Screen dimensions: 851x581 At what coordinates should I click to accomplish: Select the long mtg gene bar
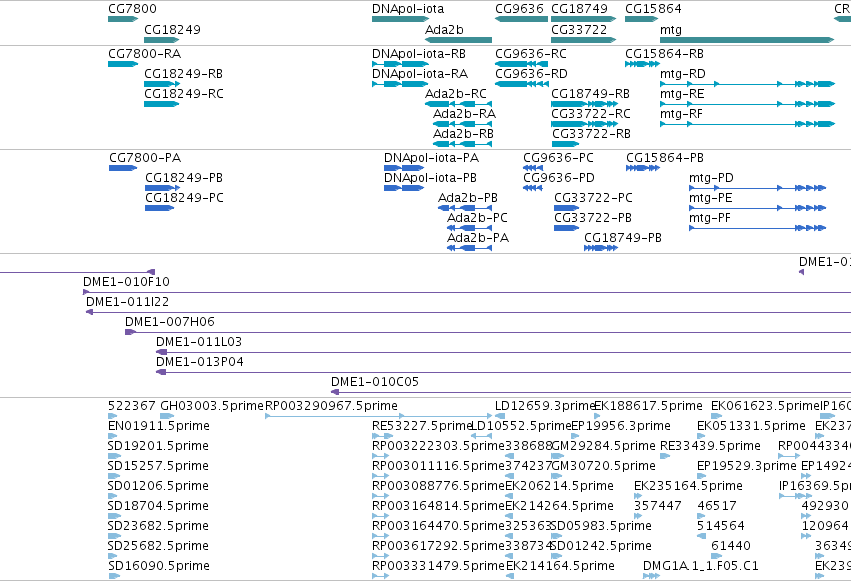pyautogui.click(x=747, y=40)
